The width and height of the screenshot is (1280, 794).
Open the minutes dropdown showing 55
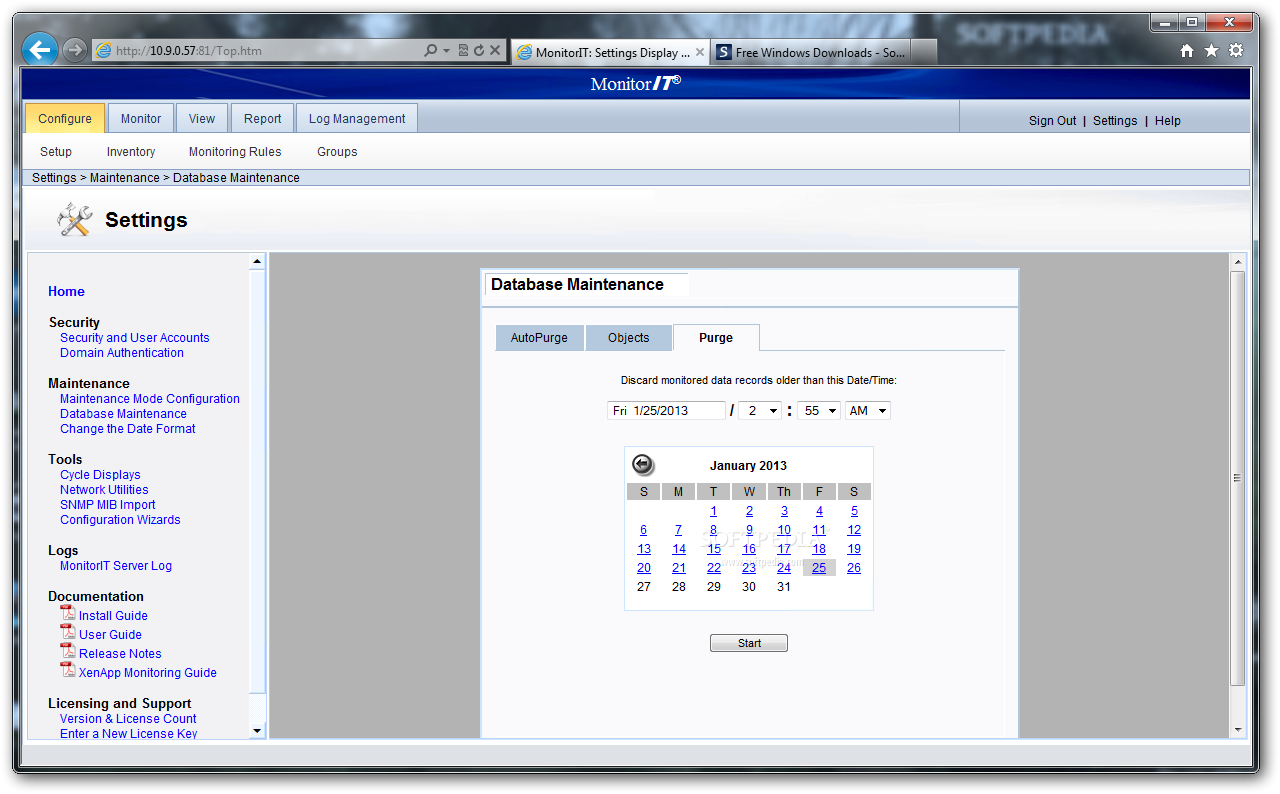818,411
